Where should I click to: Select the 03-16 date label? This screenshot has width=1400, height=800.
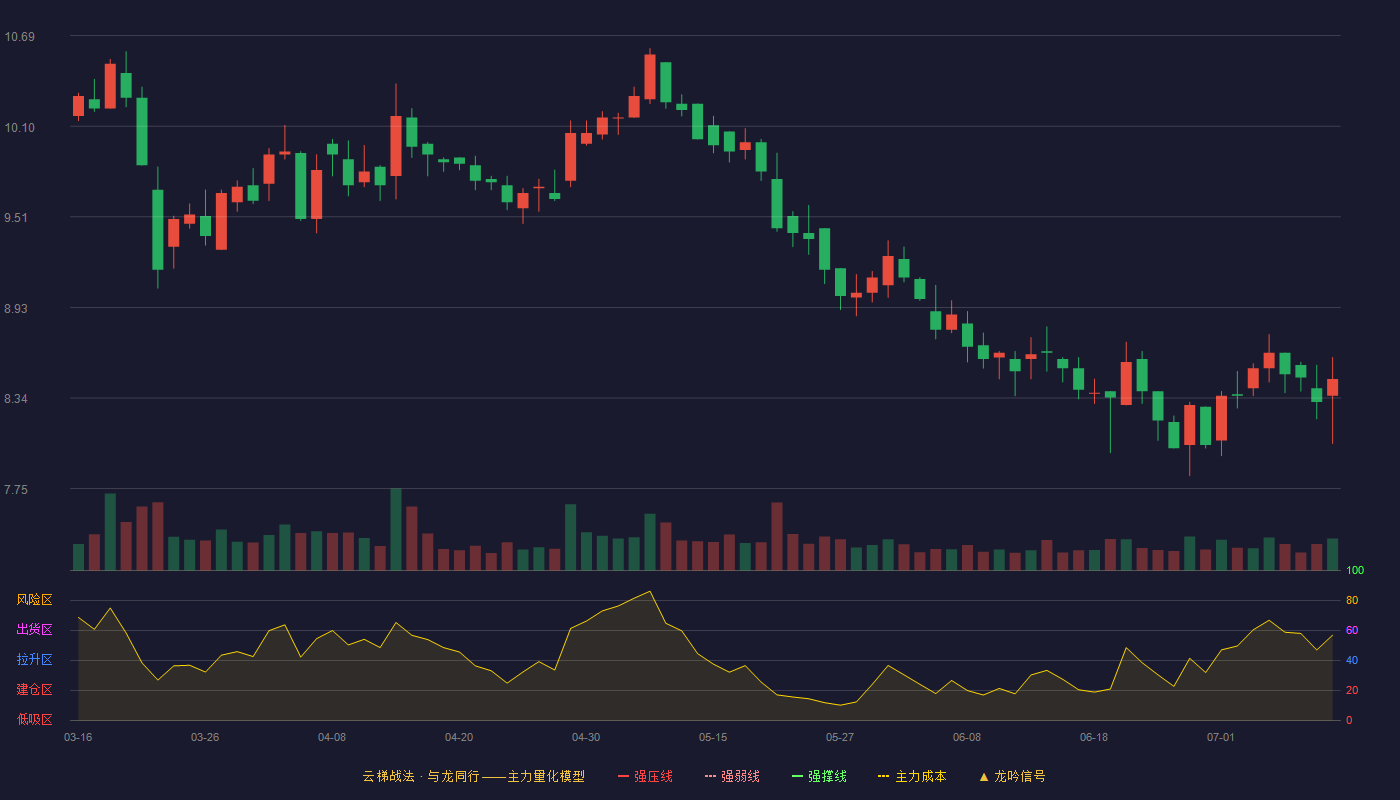78,737
